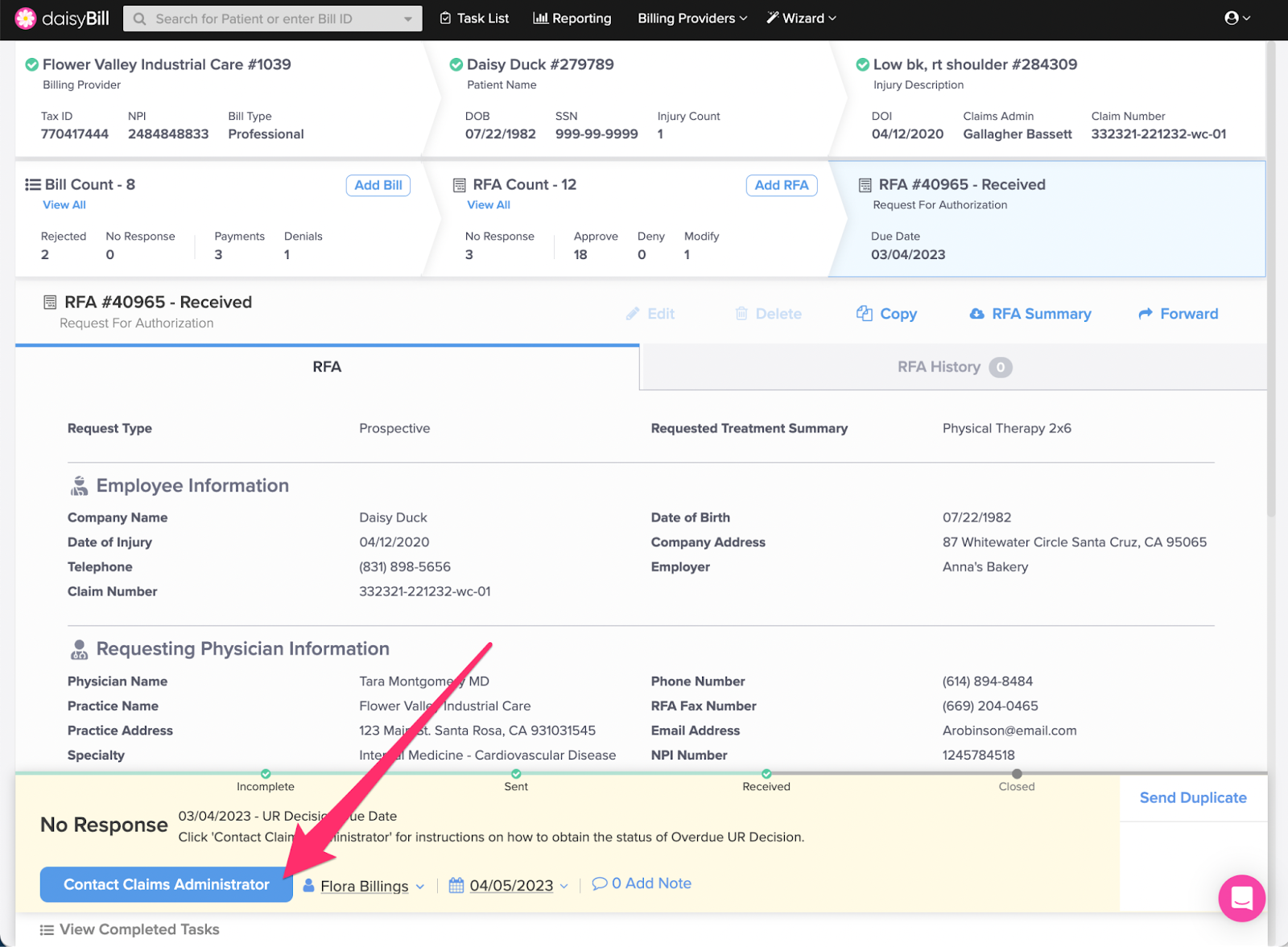1288x947 pixels.
Task: Switch to the RFA History tab
Action: (954, 367)
